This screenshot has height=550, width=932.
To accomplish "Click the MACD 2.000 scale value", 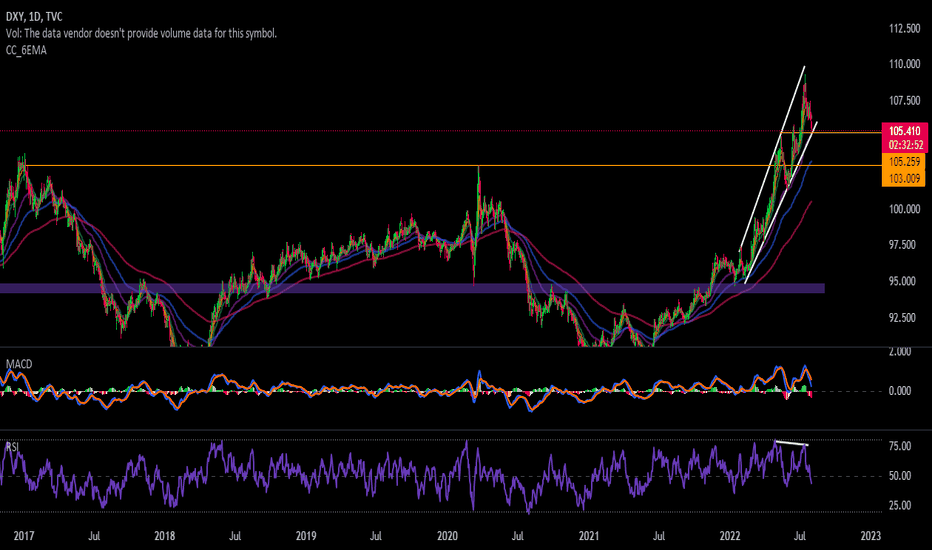I will pyautogui.click(x=900, y=351).
